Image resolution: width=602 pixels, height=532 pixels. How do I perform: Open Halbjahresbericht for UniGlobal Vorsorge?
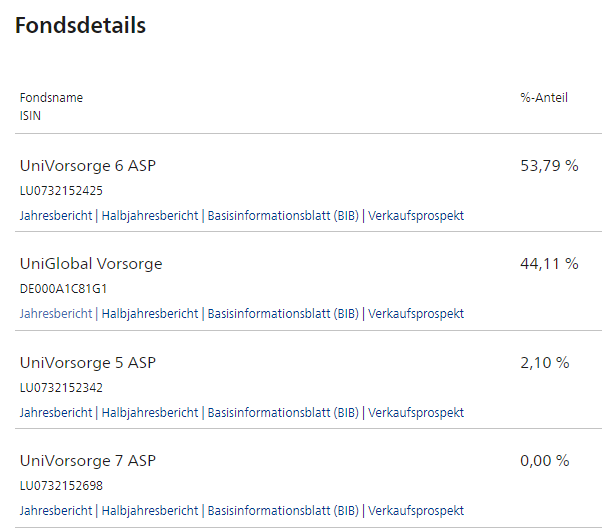(150, 314)
